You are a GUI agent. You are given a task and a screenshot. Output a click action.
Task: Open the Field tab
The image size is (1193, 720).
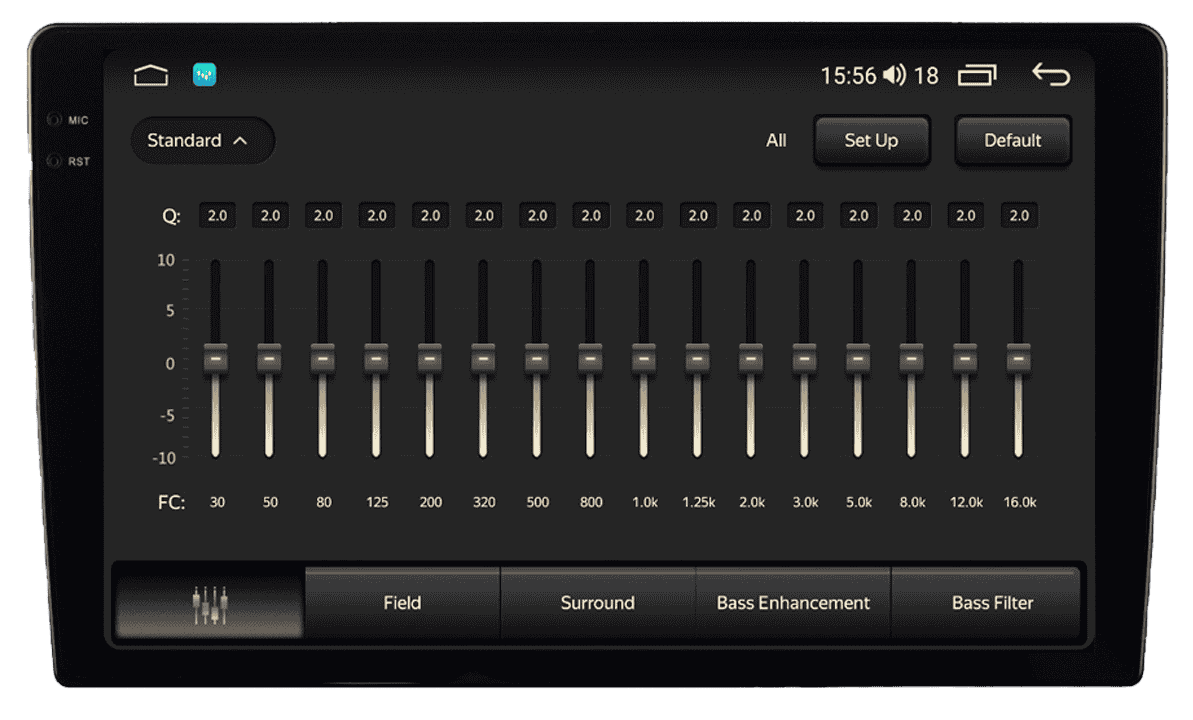(x=402, y=603)
